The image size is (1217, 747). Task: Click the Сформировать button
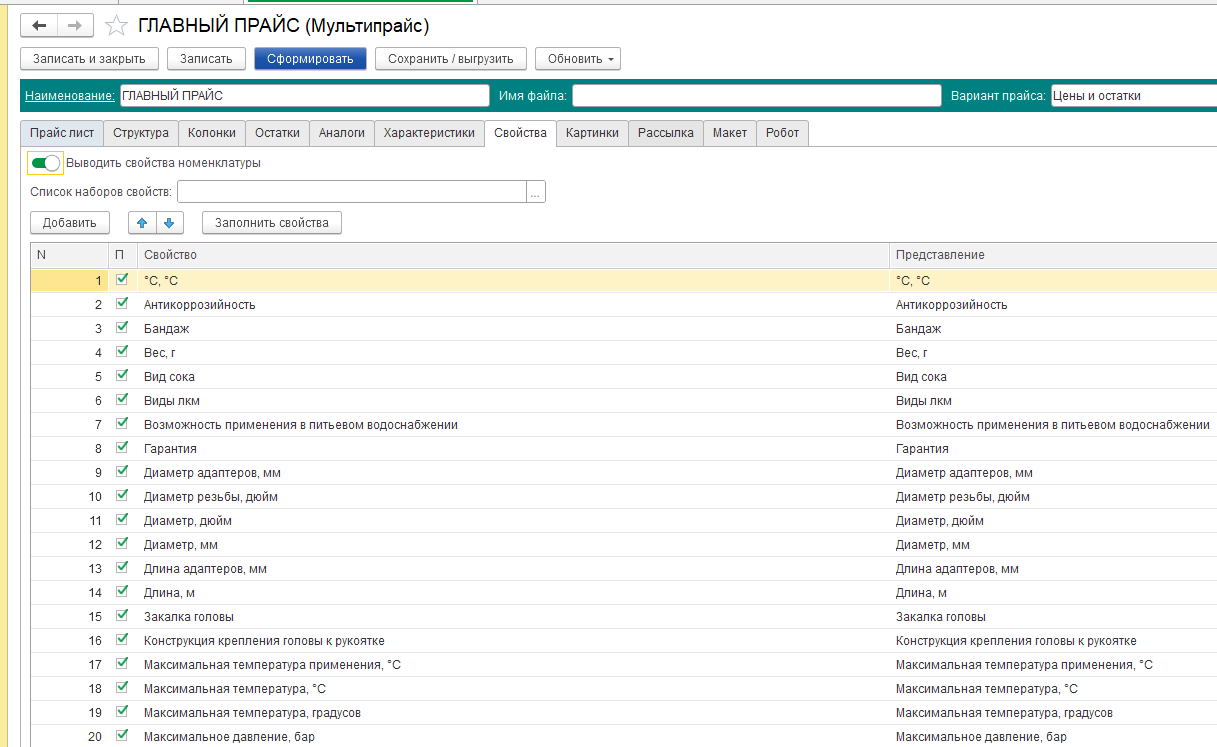pyautogui.click(x=310, y=59)
